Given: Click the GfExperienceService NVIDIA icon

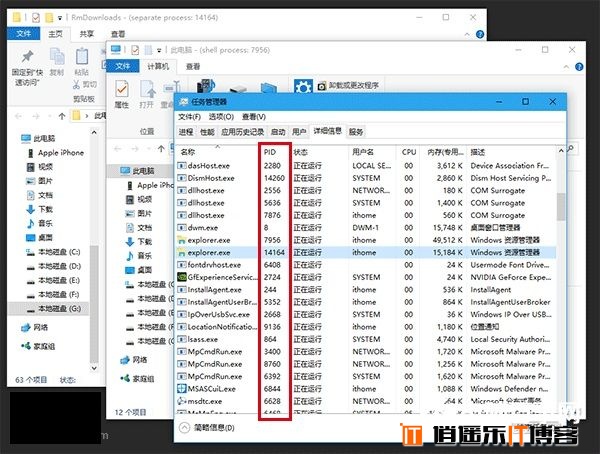Looking at the screenshot, I should (x=182, y=277).
